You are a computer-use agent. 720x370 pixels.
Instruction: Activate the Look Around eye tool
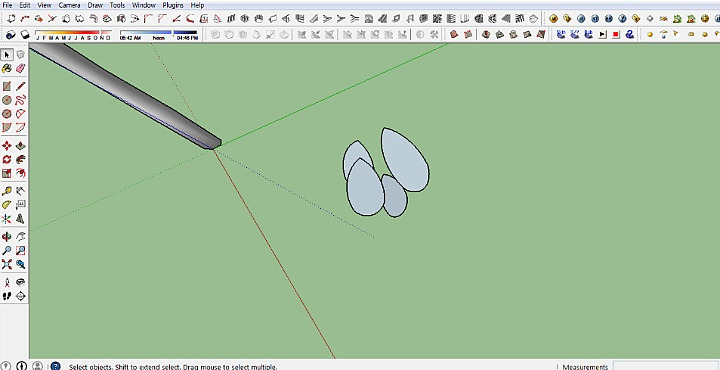[x=20, y=282]
